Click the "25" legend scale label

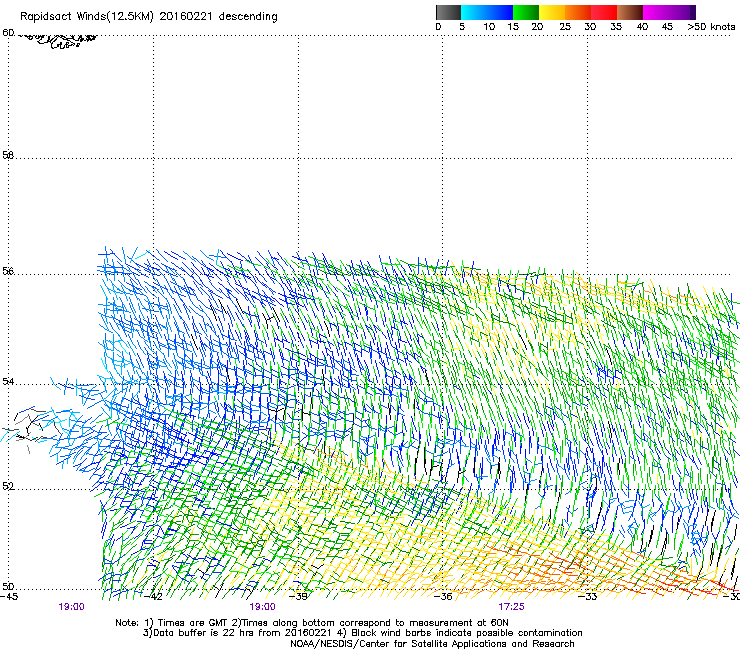(x=565, y=27)
